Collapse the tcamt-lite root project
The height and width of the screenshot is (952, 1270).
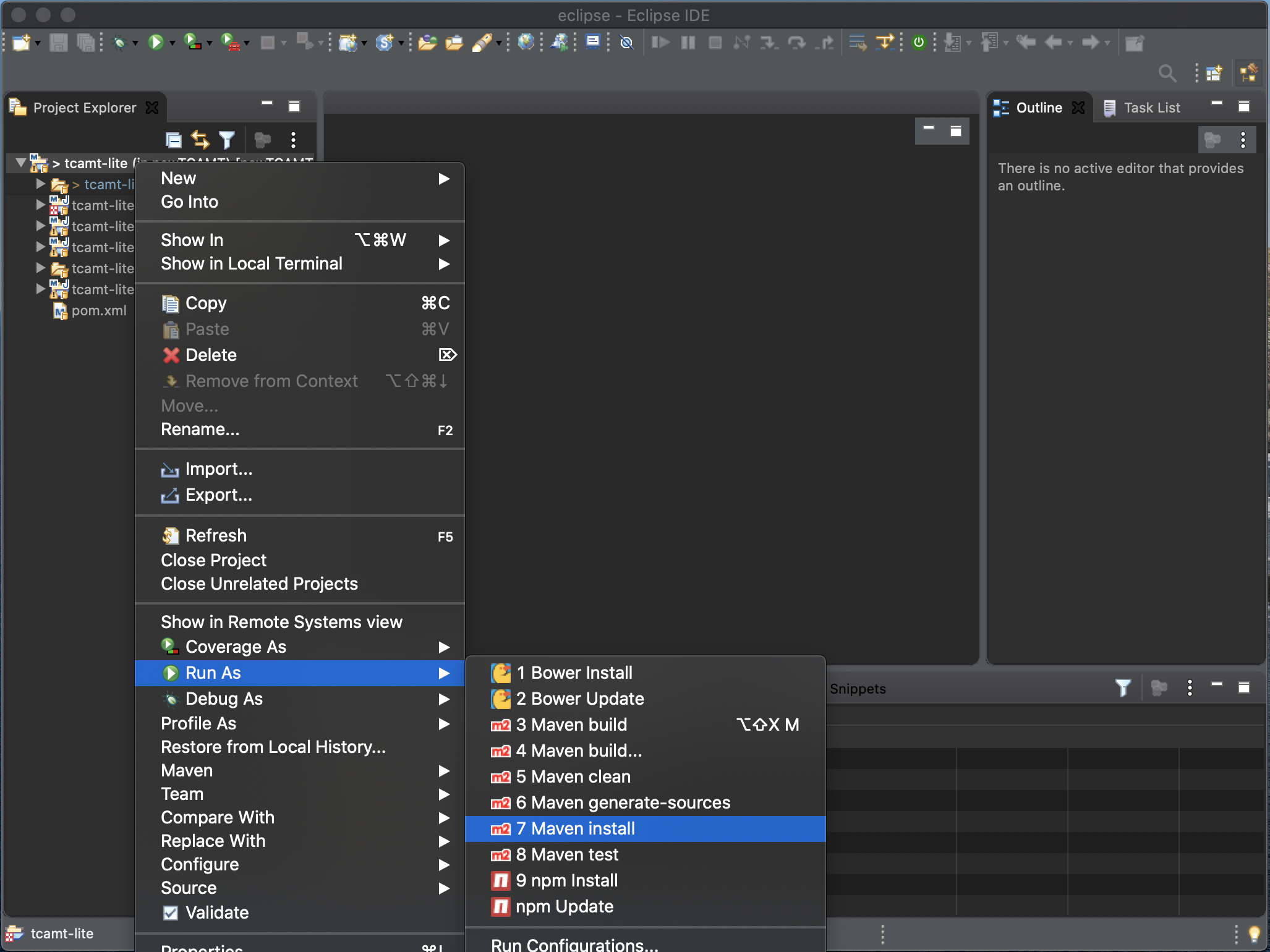[21, 163]
